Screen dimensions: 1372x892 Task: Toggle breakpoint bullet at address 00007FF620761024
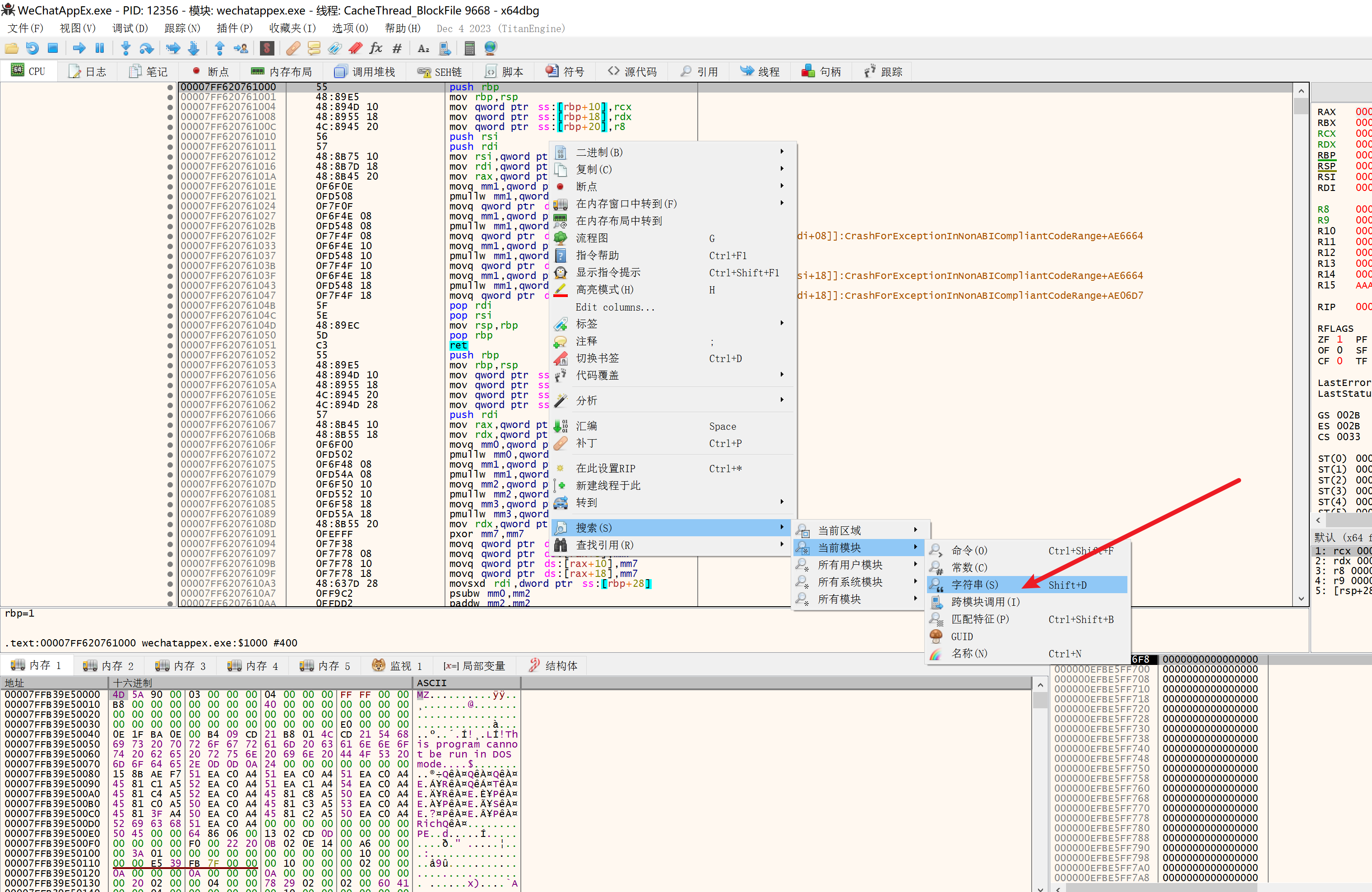(x=170, y=206)
